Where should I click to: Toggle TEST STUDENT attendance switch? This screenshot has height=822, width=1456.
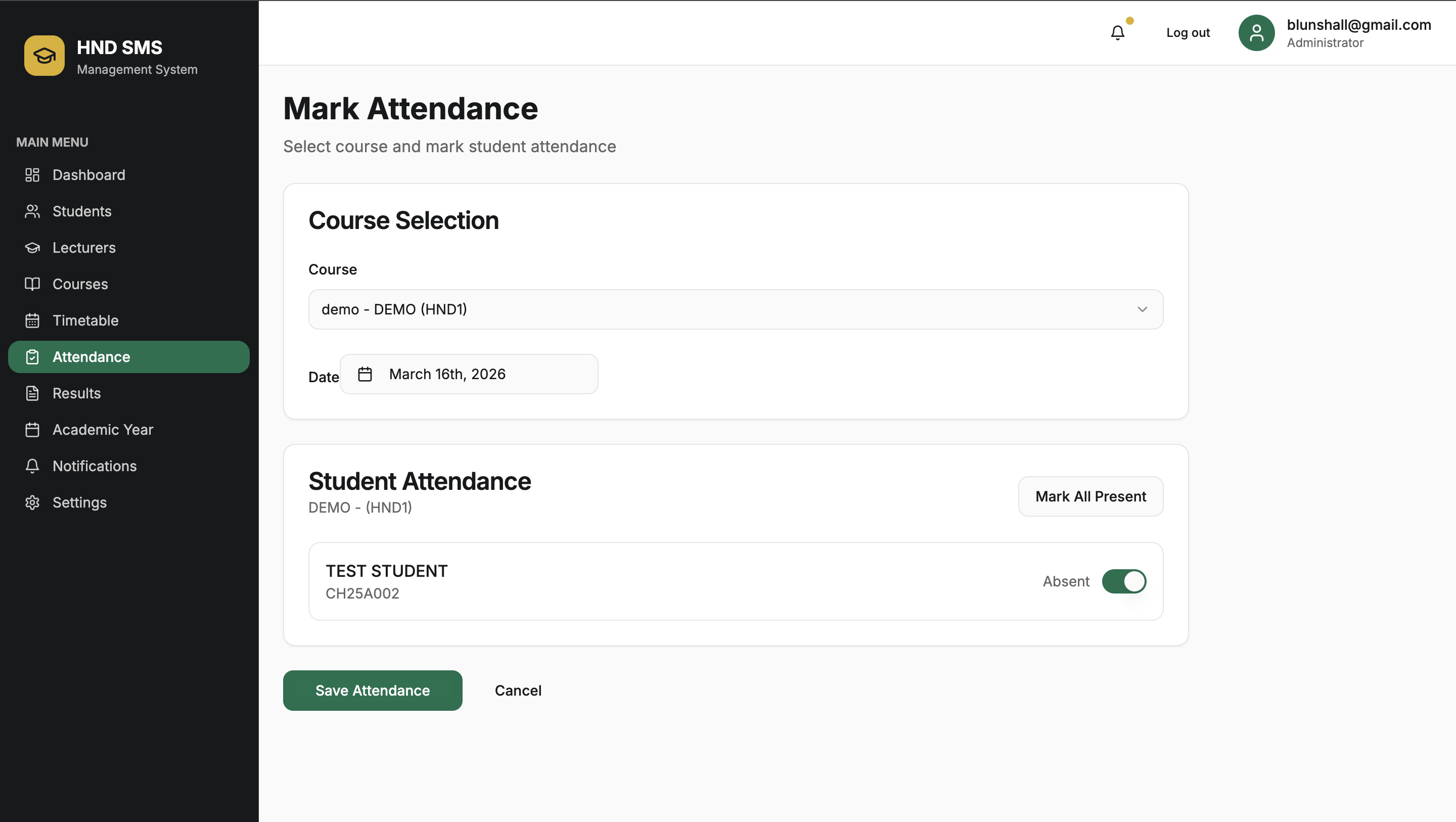[x=1124, y=581]
